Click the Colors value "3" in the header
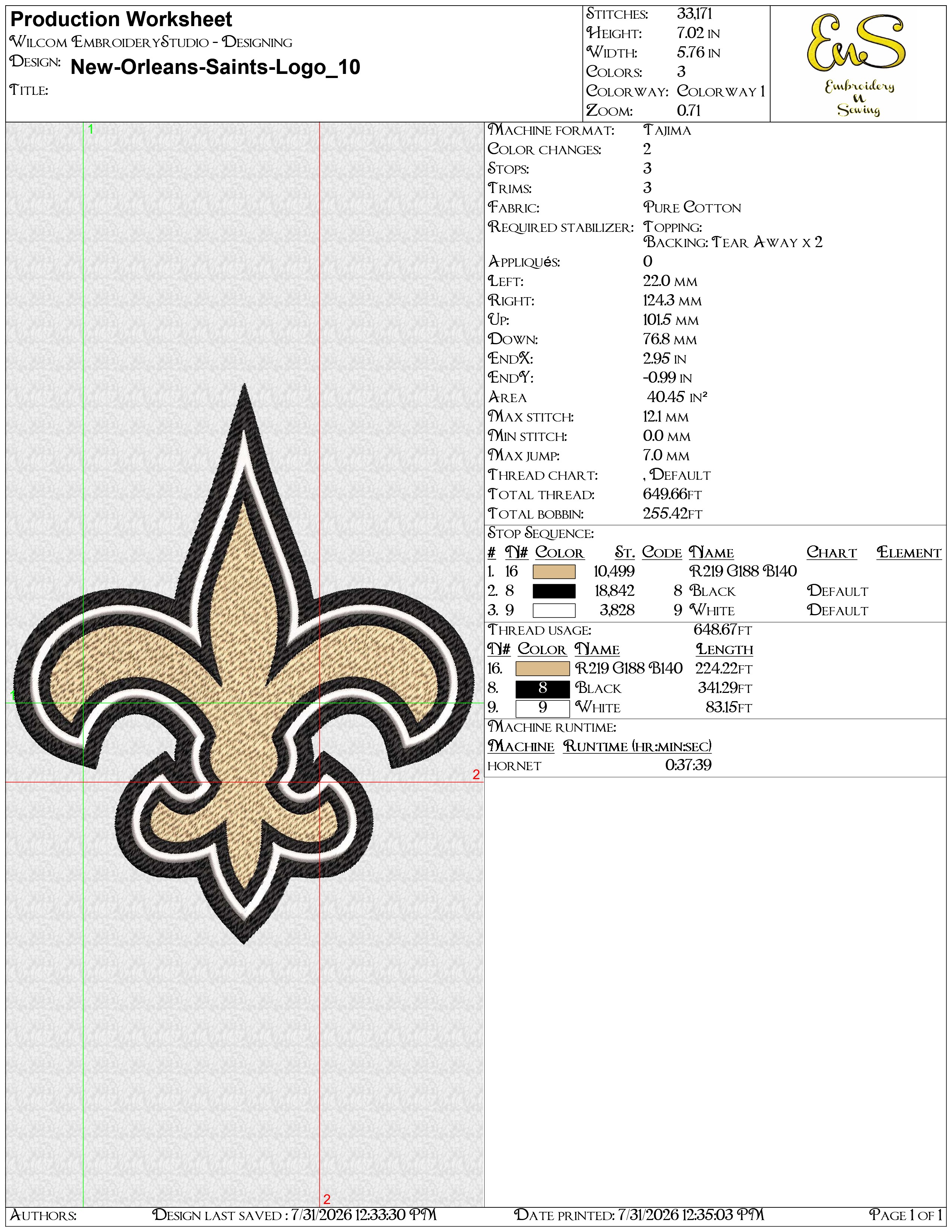The width and height of the screenshot is (952, 1232). 681,72
